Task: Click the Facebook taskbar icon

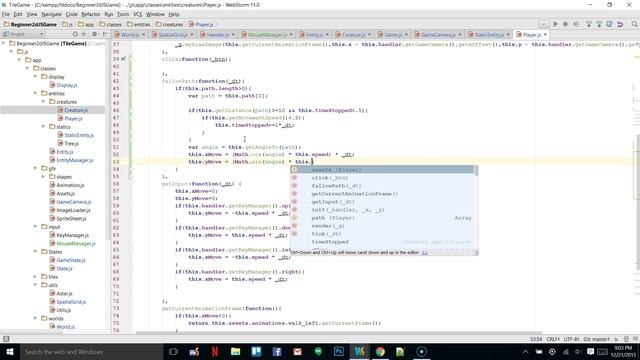Action: 277,351
